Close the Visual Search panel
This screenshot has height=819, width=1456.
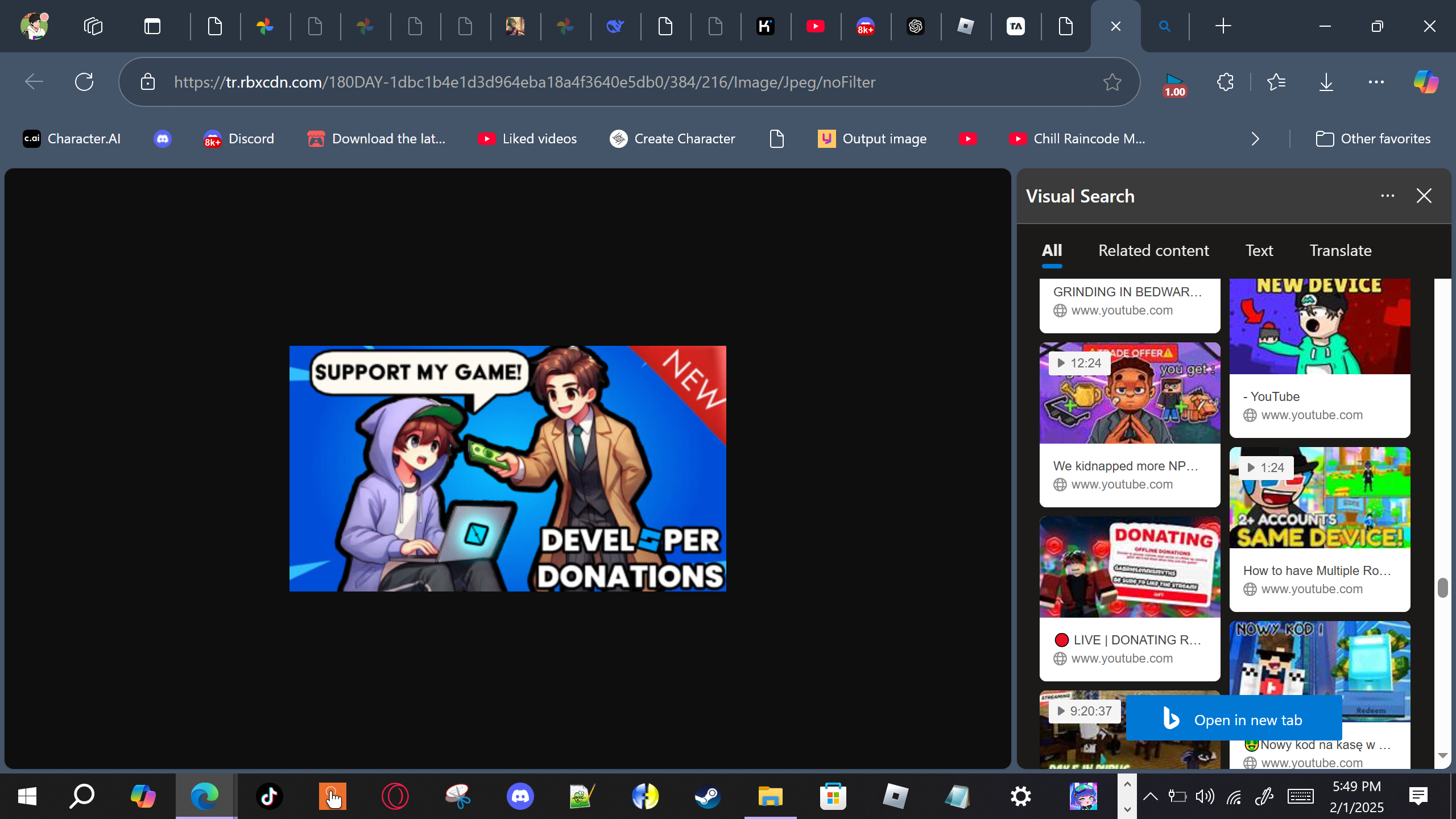pos(1424,196)
